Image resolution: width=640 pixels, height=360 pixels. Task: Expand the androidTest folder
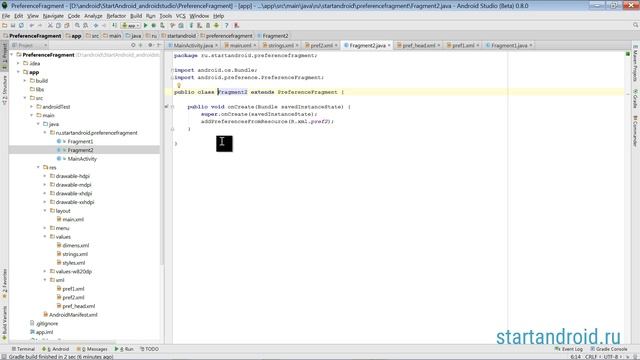click(32, 107)
